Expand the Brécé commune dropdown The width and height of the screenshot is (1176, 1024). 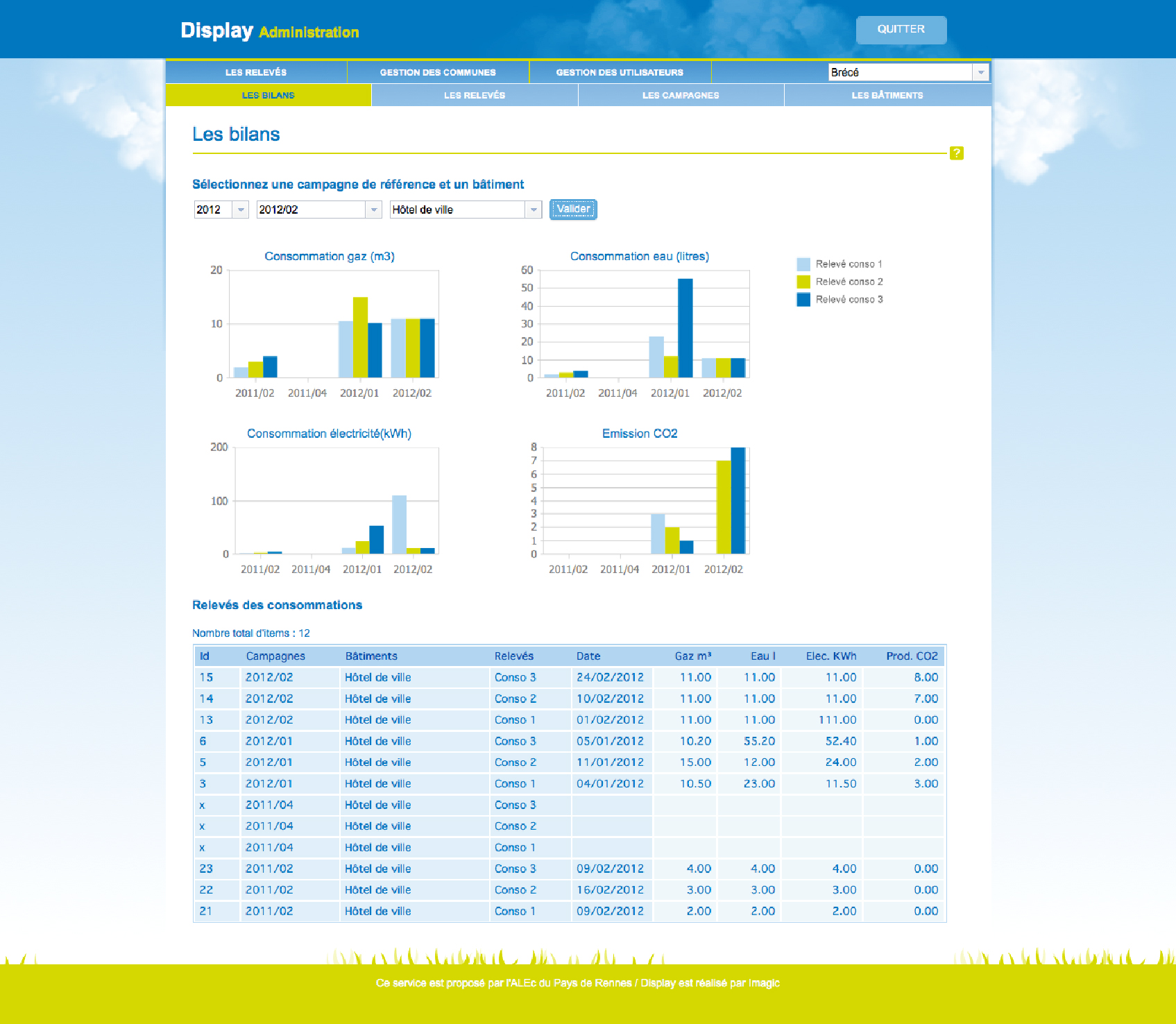[x=980, y=72]
